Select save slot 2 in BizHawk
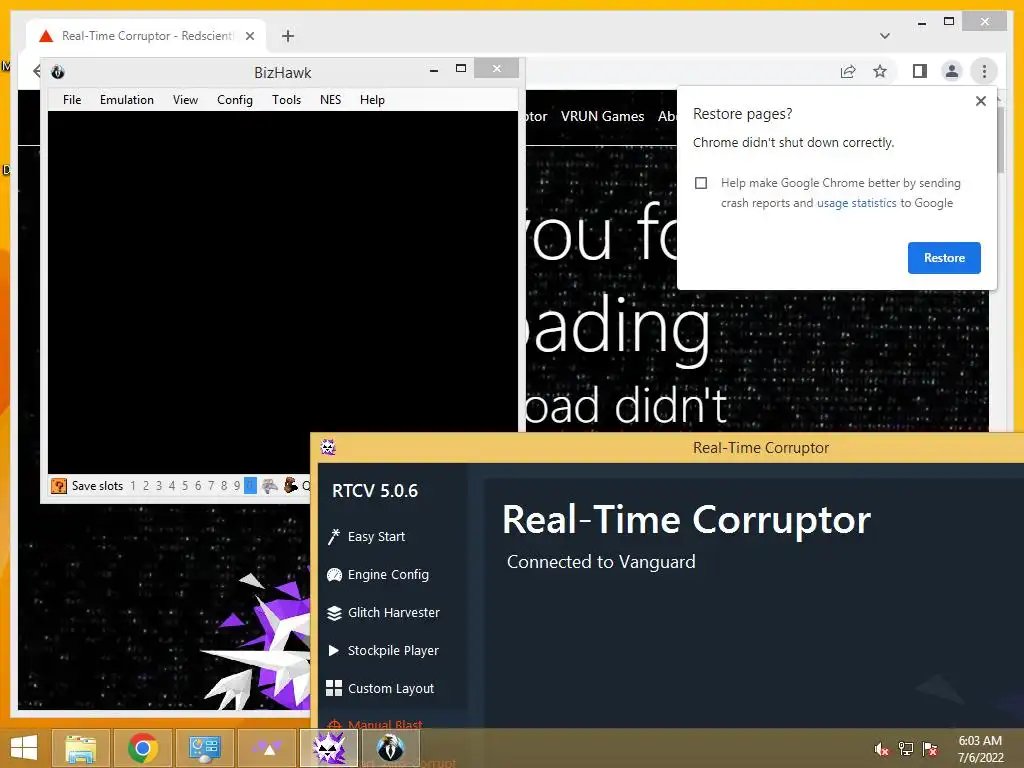The width and height of the screenshot is (1024, 768). pyautogui.click(x=146, y=486)
